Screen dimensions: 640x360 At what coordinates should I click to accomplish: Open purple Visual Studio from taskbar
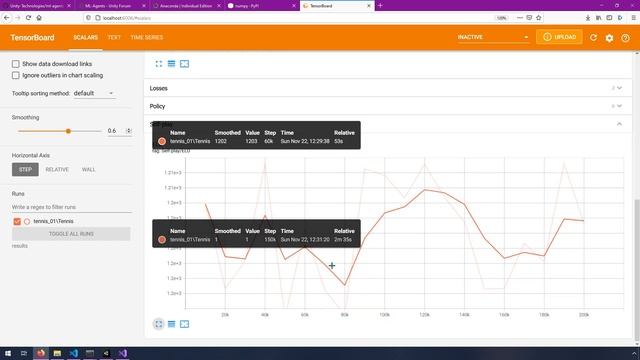click(x=122, y=353)
